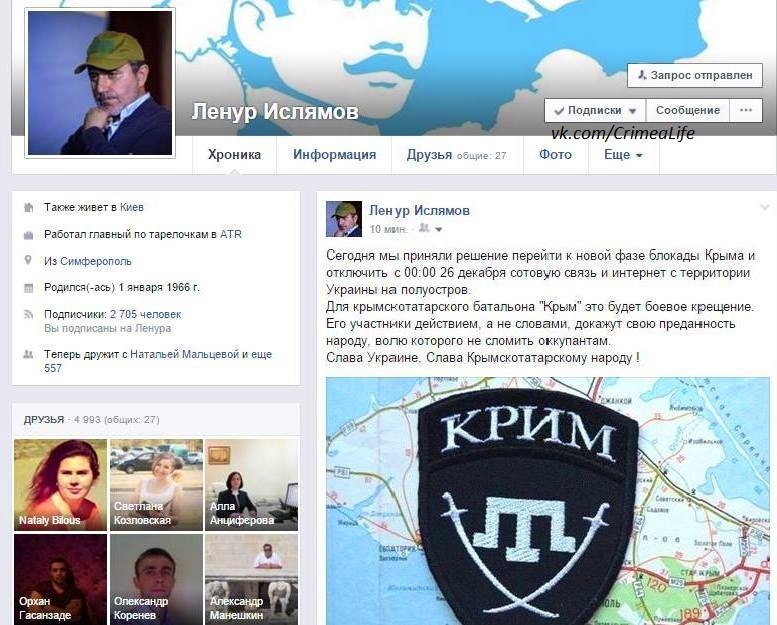Screen dimensions: 777x625
Task: Click the RSS followers icon beside Подписчики
Action: 28,314
